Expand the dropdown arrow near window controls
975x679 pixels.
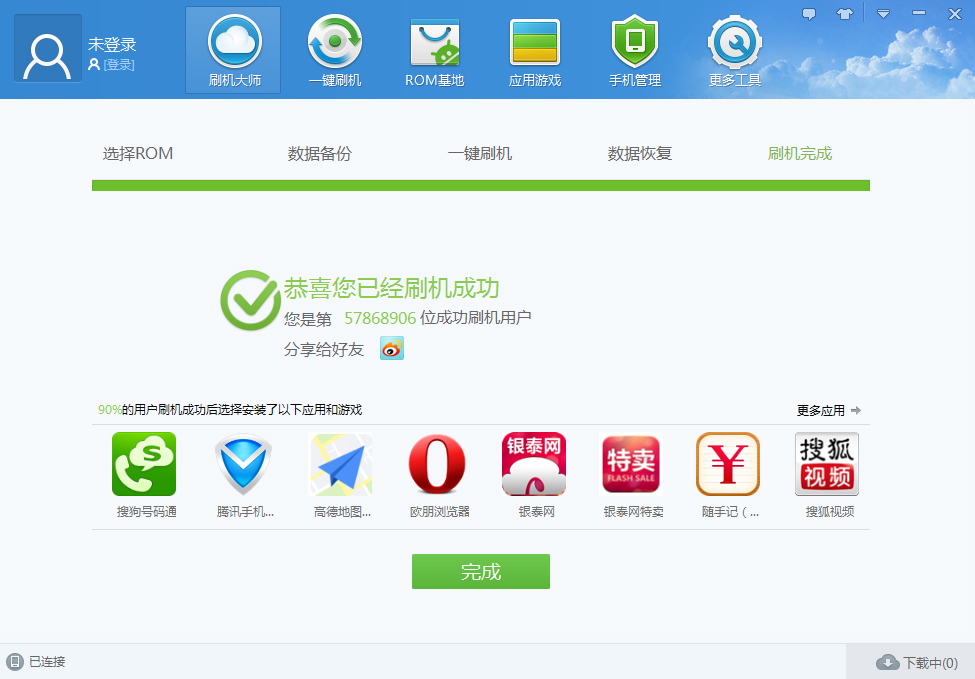(x=881, y=13)
